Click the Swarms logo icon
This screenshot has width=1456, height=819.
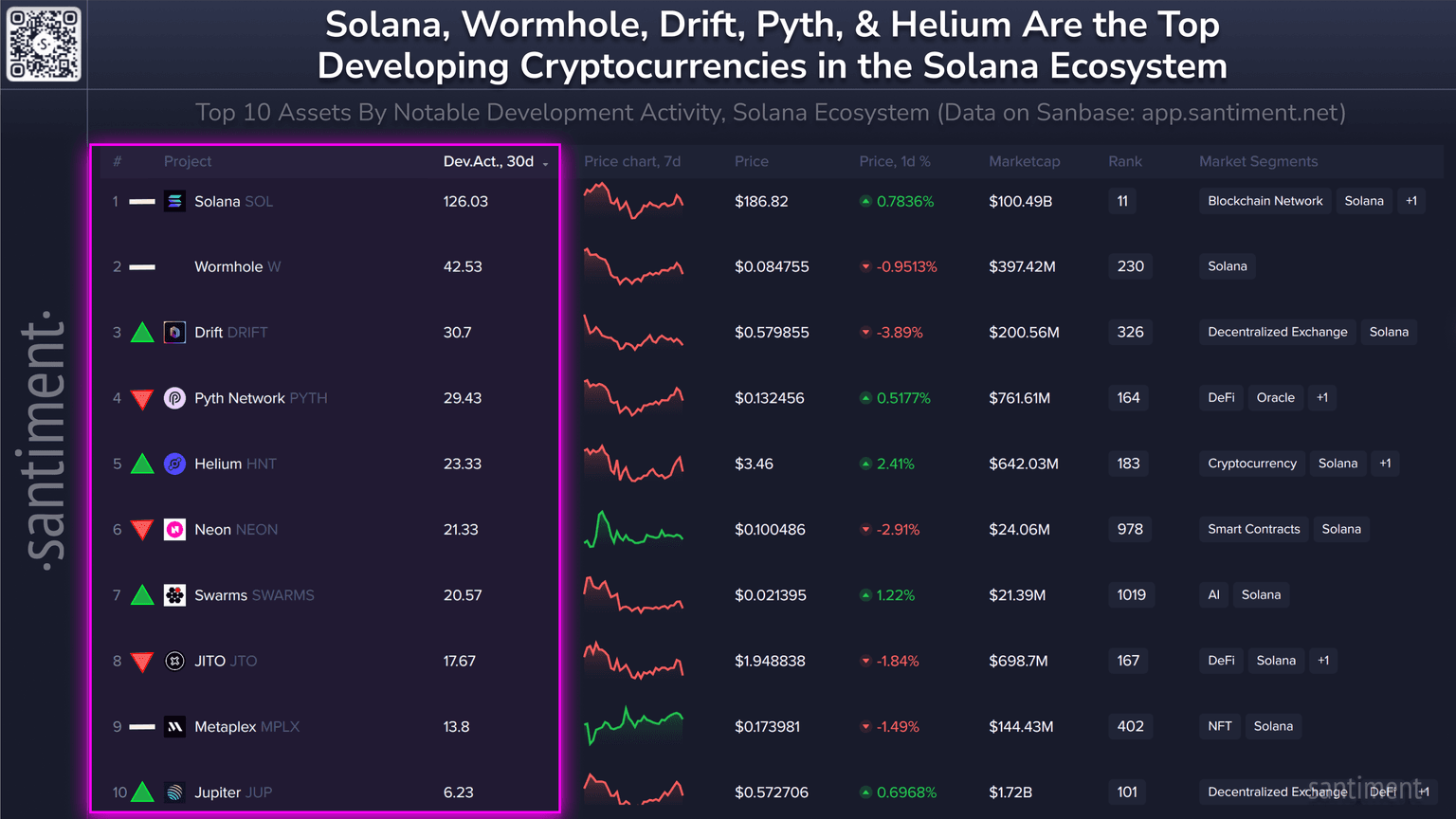(174, 595)
